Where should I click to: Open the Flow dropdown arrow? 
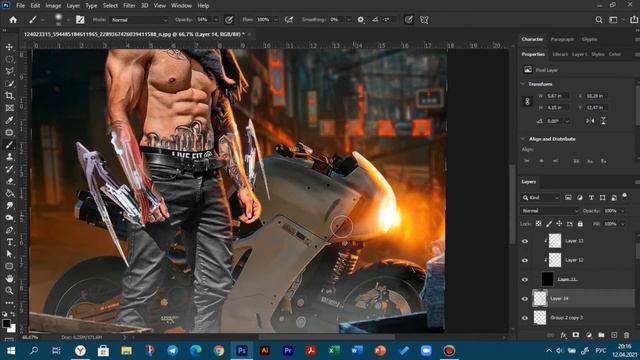click(x=276, y=20)
